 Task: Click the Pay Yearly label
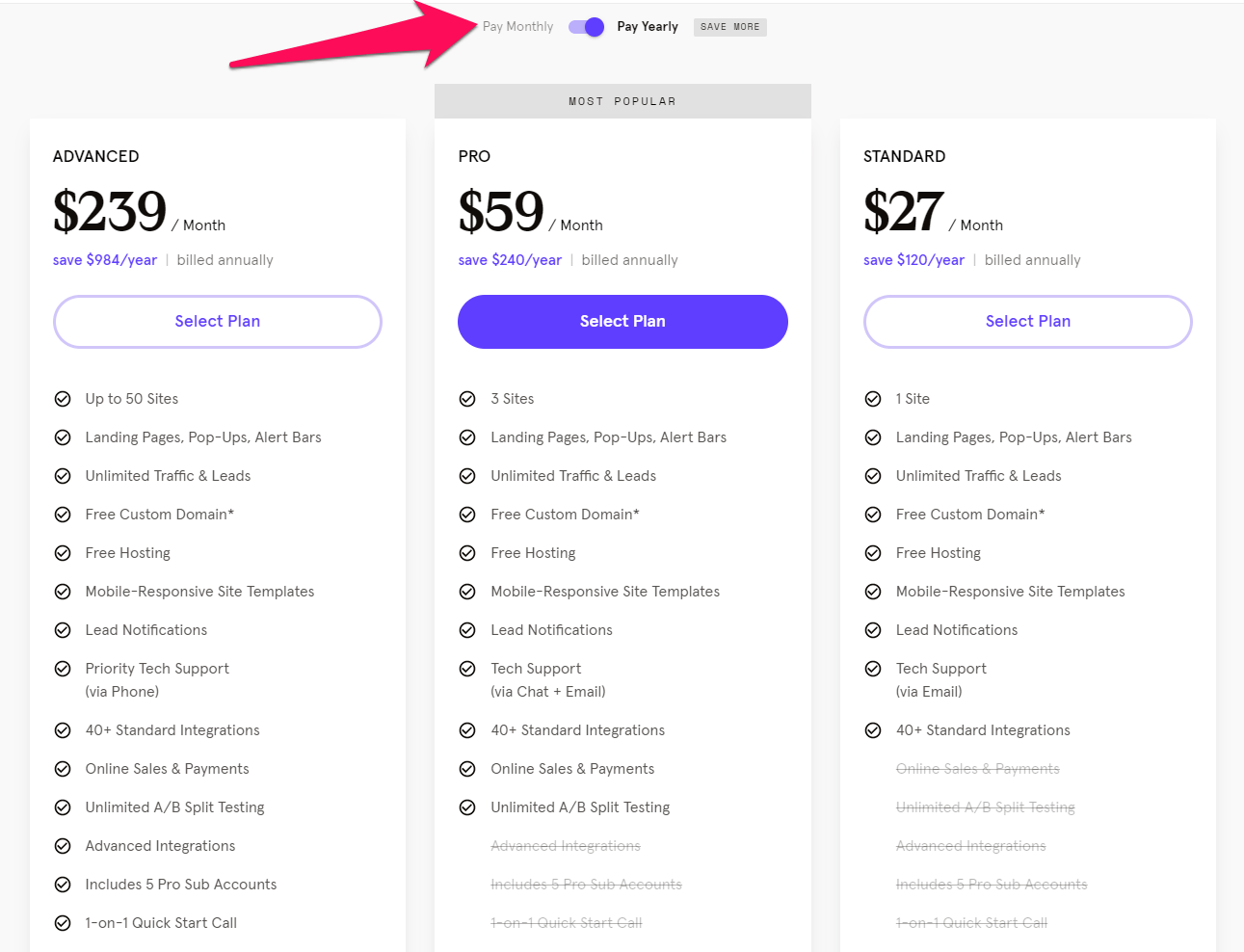[648, 27]
